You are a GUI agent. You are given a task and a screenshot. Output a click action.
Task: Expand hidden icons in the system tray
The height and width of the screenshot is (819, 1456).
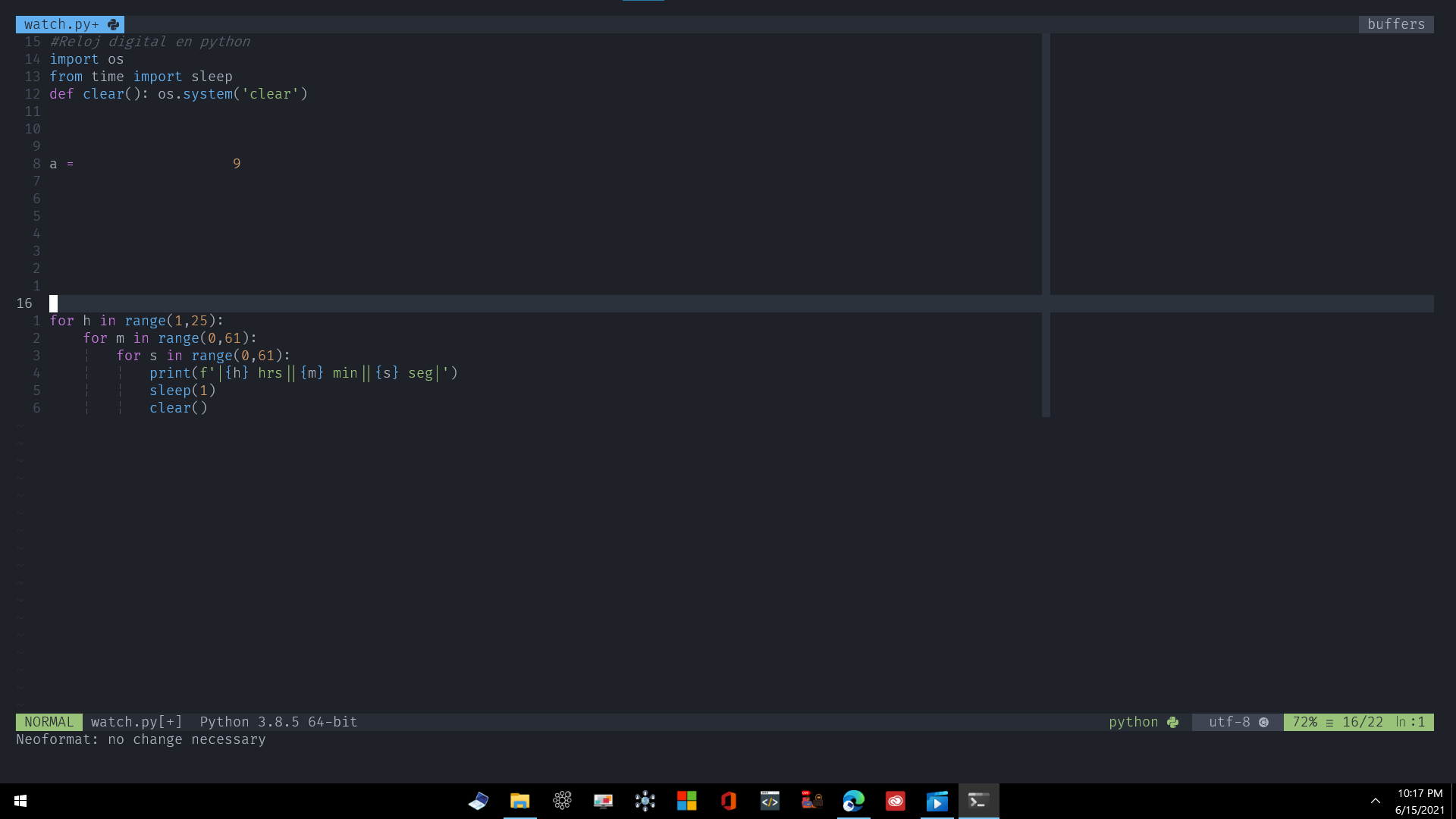click(1375, 801)
